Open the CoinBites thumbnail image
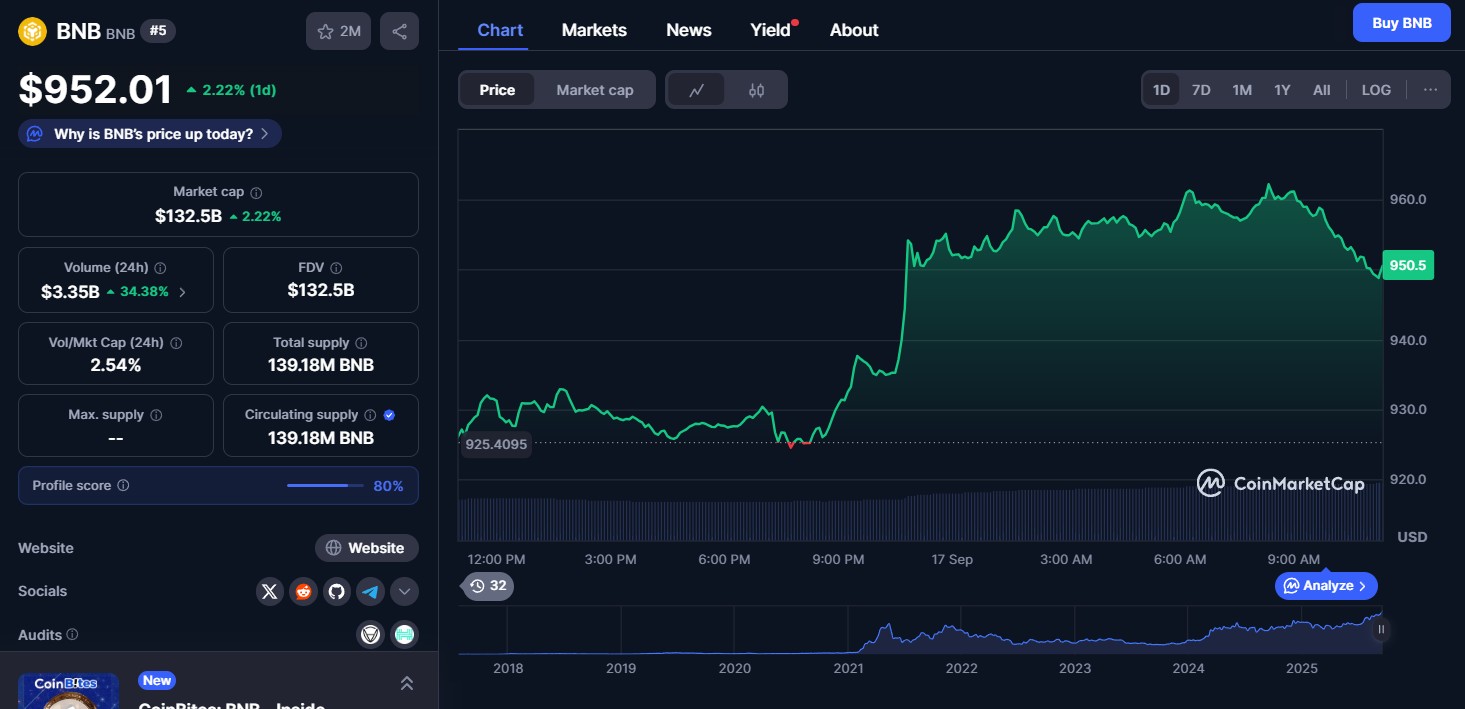Screen dimensions: 1465x709 [68, 691]
